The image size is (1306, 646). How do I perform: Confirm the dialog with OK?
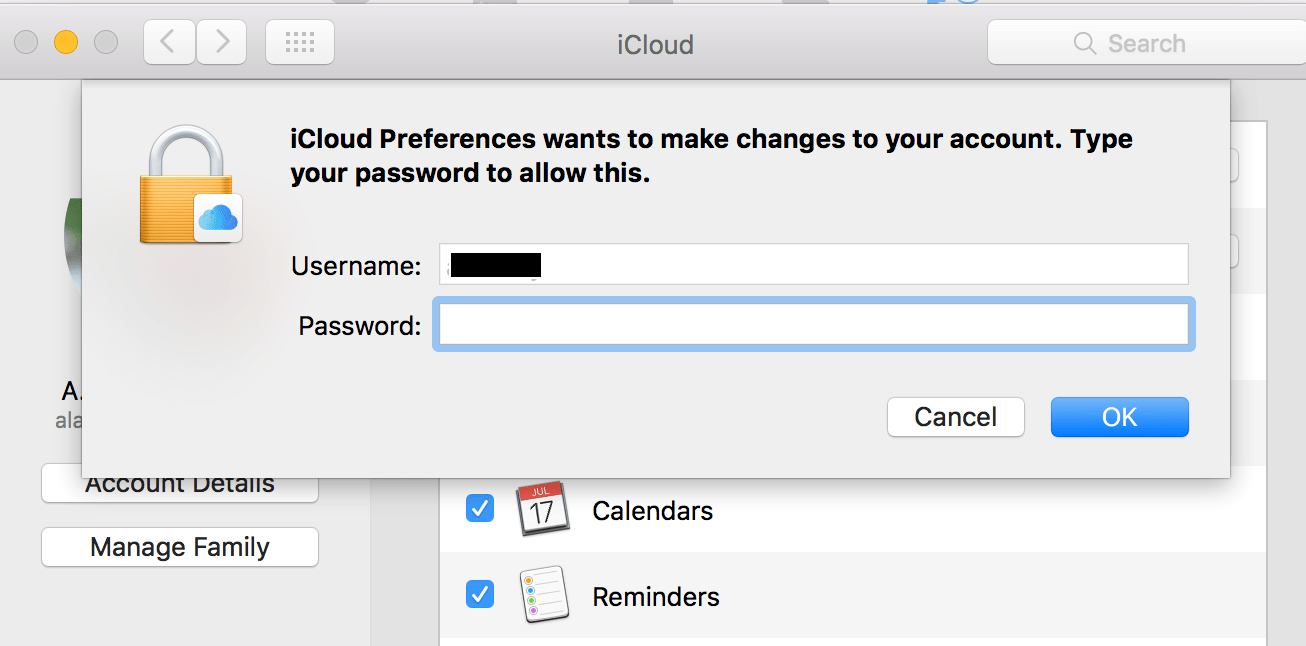pos(1119,417)
